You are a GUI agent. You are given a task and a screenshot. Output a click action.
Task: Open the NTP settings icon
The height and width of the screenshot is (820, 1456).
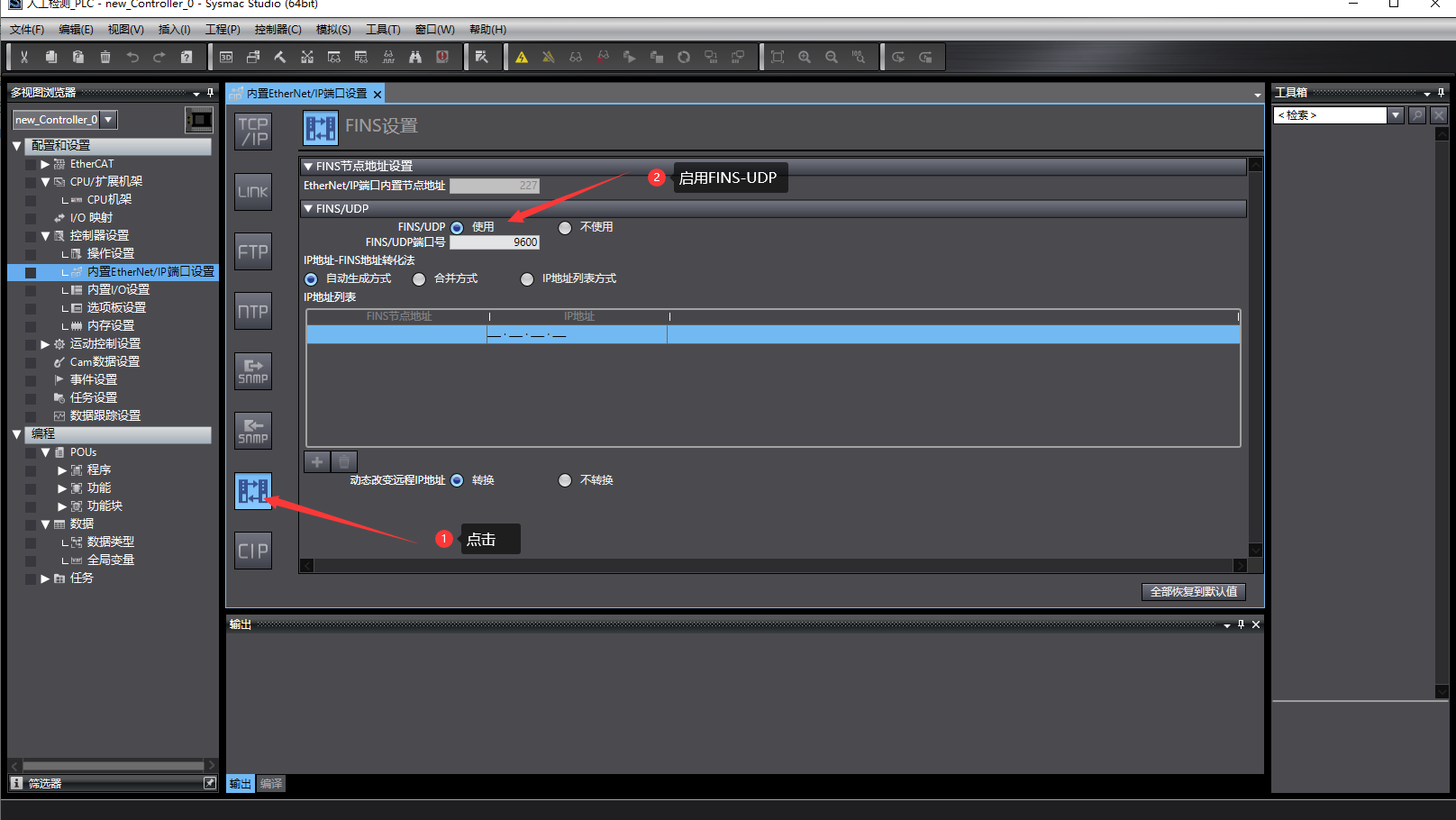pyautogui.click(x=253, y=311)
